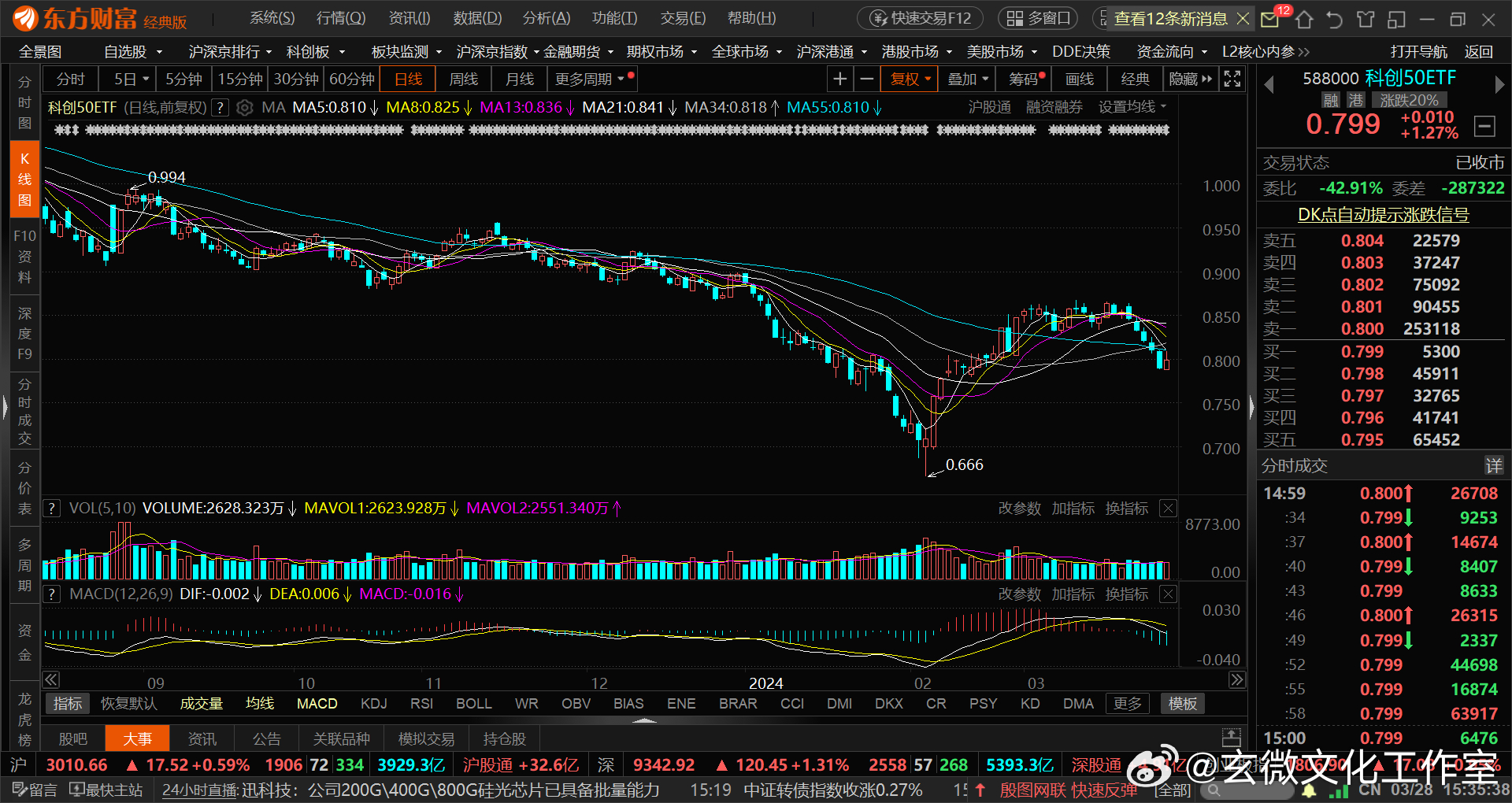Open F10资料 in left sidebar

[x=24, y=257]
